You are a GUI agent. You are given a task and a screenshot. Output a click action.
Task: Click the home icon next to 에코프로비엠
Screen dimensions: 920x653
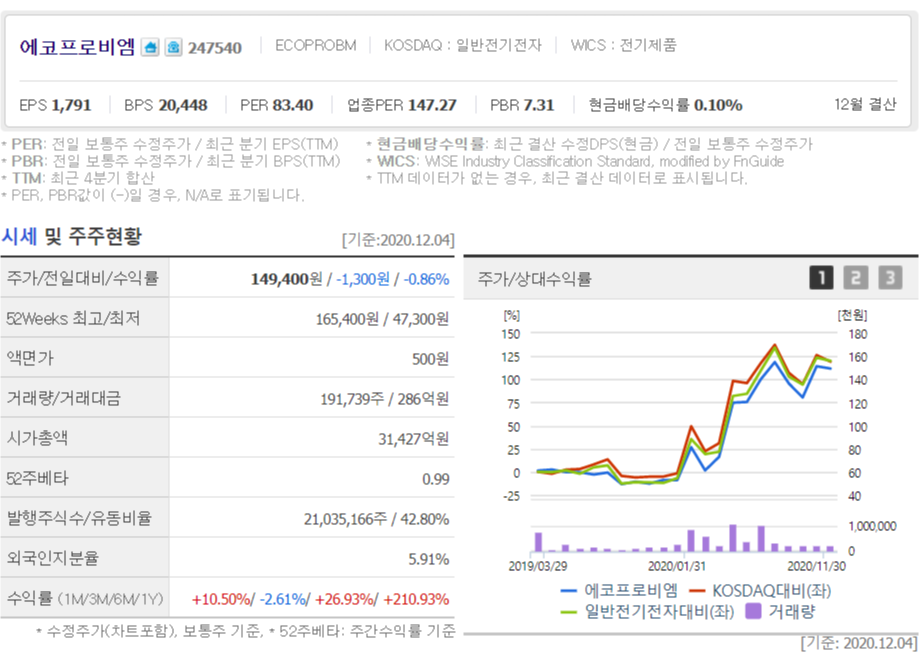tap(150, 47)
